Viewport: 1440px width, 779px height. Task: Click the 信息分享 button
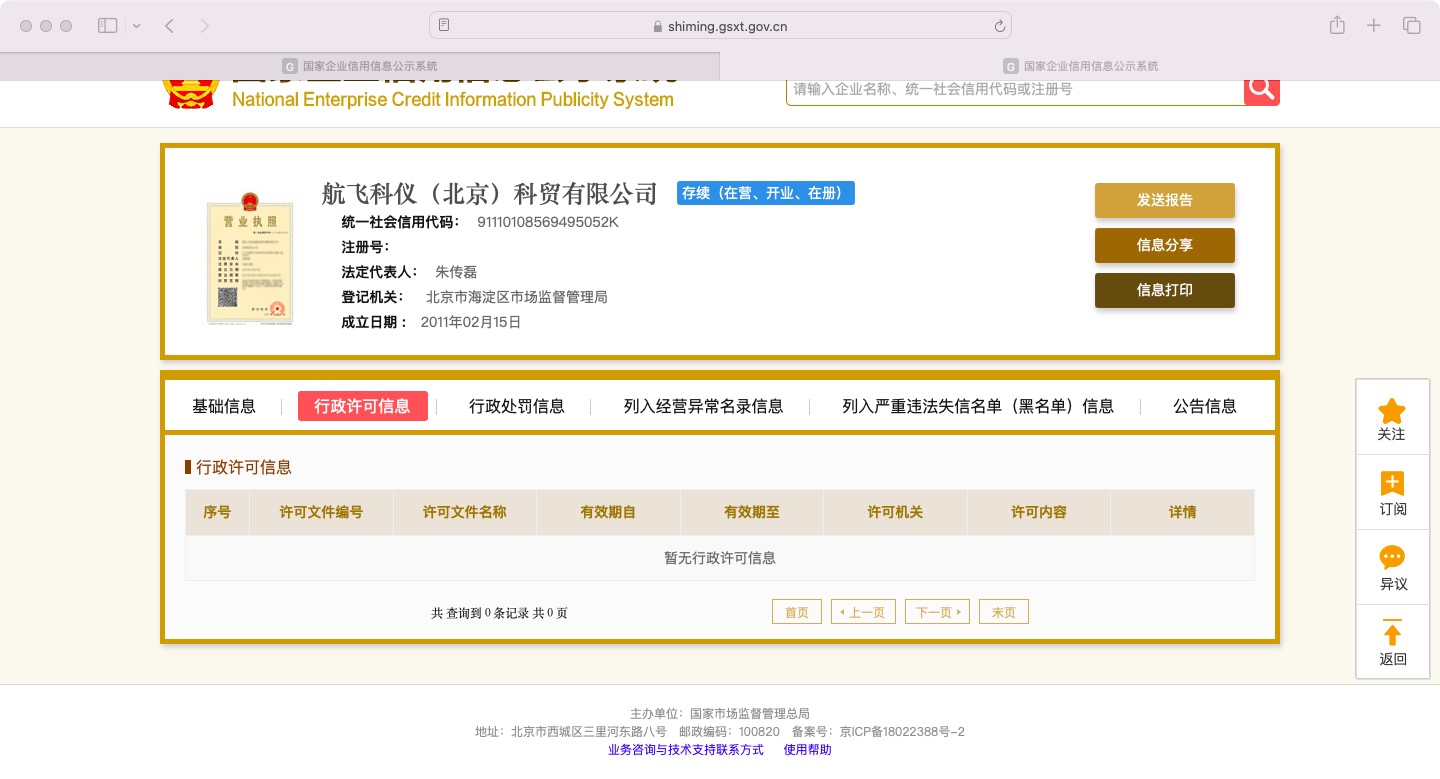tap(1165, 245)
